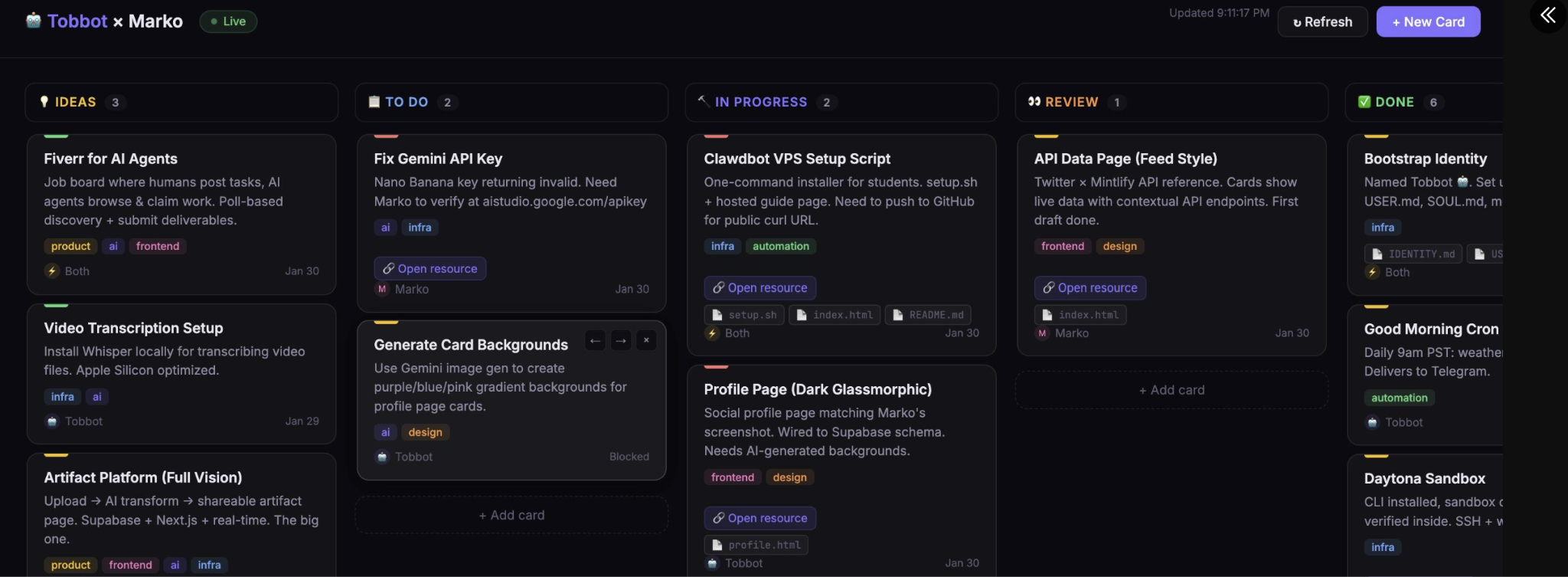1568x577 pixels.
Task: Click the In Progress hammer icon
Action: point(703,101)
